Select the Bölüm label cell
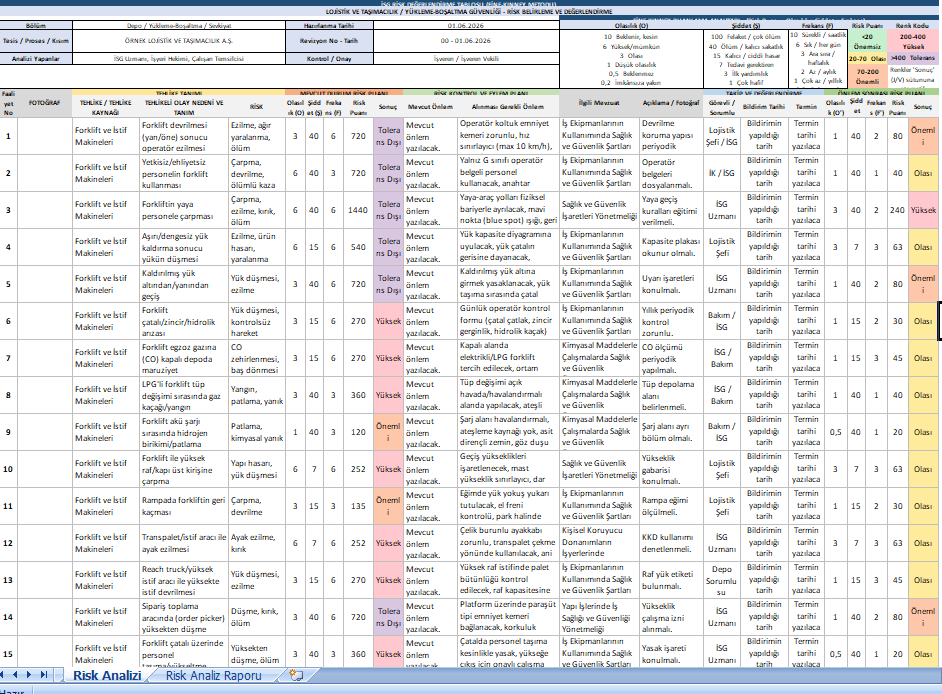Viewport: 942px width, 694px height. (36, 25)
